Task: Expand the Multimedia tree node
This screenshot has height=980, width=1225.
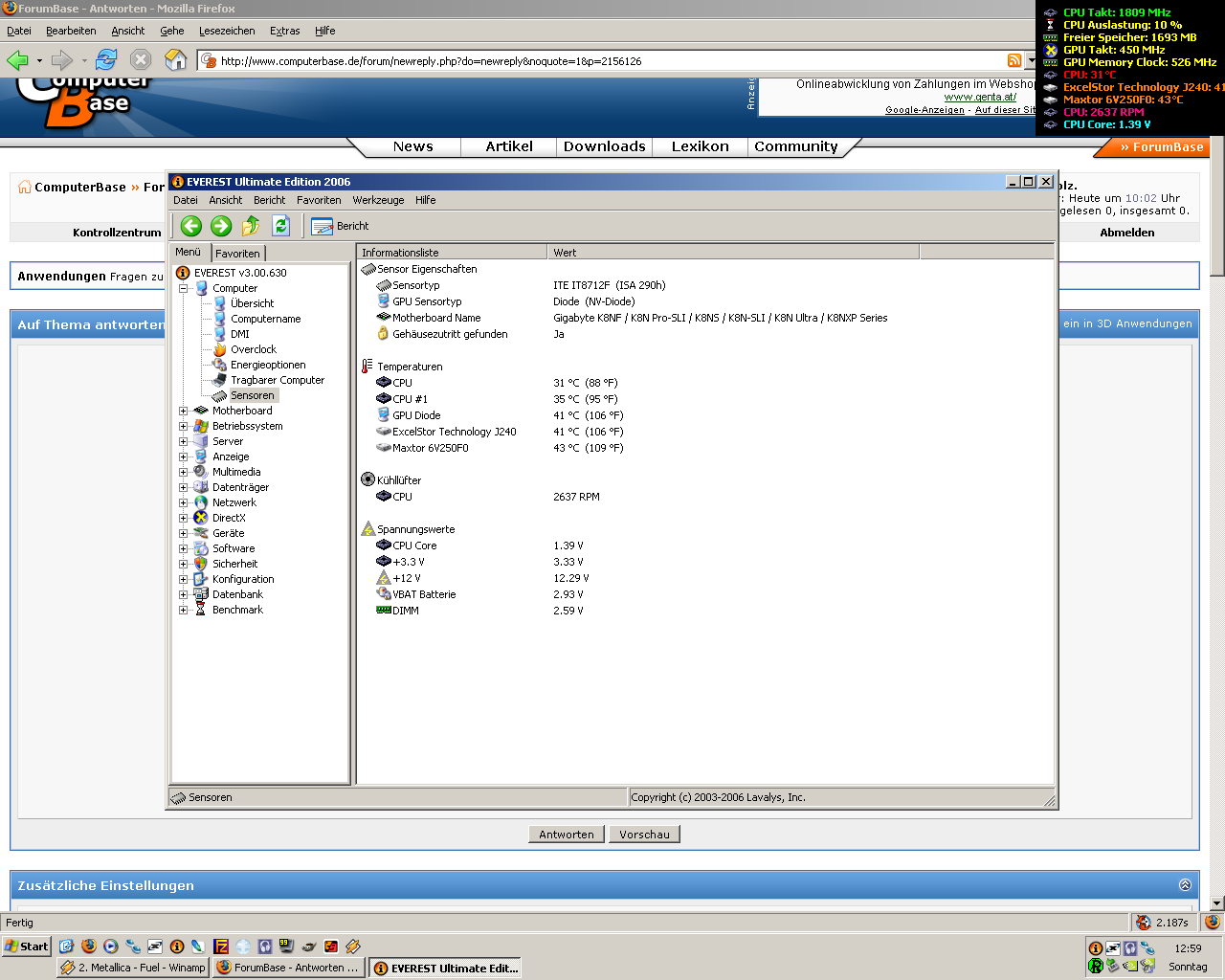Action: coord(183,472)
